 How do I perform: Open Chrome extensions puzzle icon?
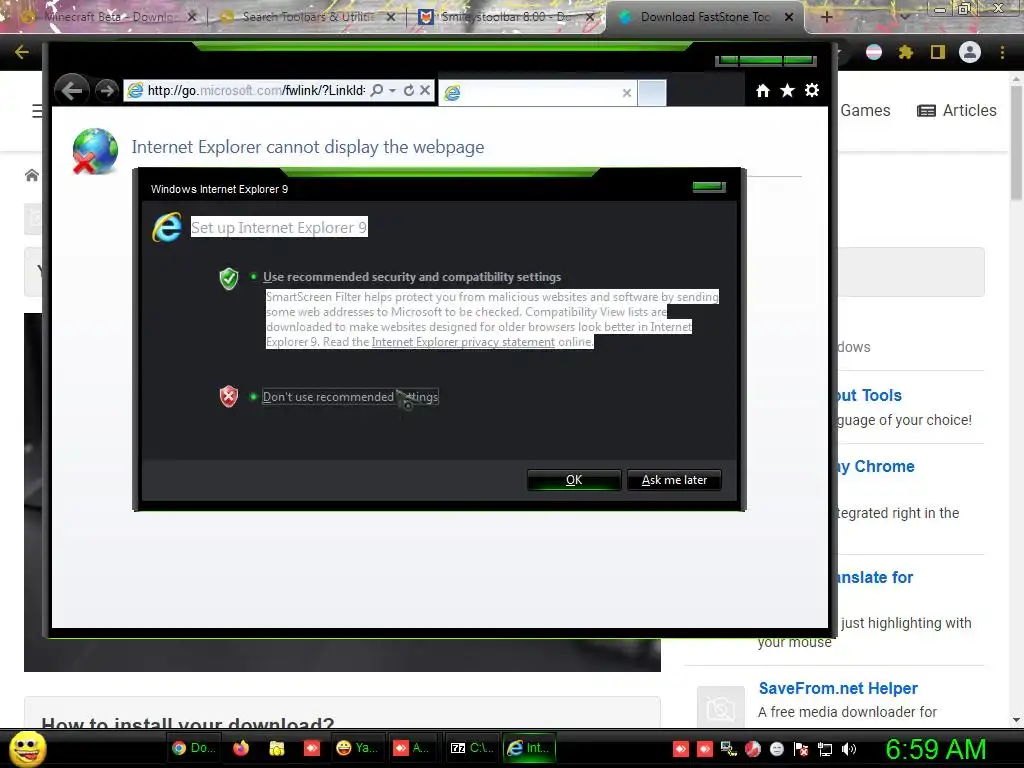click(905, 52)
